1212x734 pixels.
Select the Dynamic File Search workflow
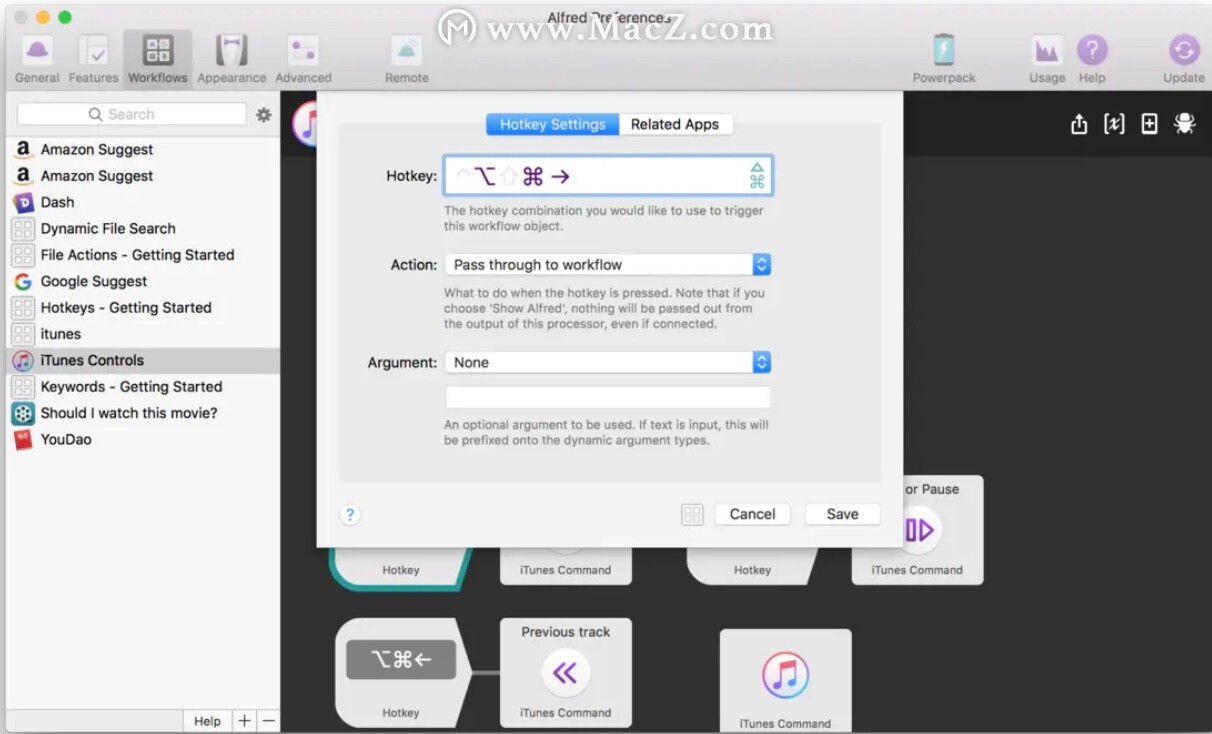(143, 228)
